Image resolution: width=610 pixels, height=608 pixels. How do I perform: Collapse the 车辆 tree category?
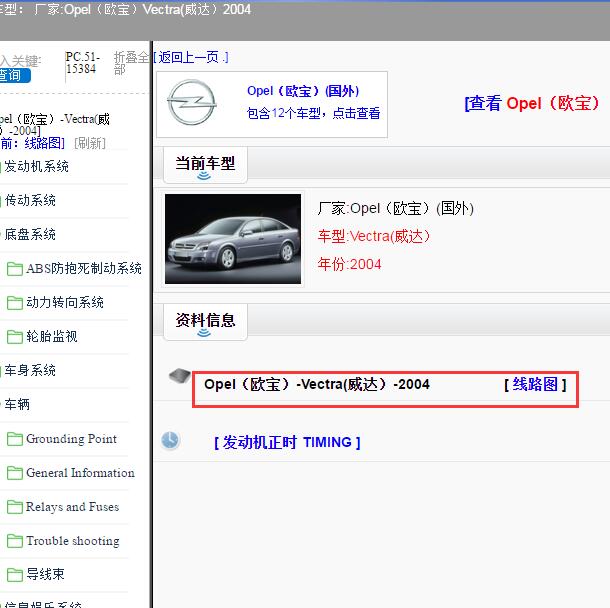pyautogui.click(x=16, y=404)
